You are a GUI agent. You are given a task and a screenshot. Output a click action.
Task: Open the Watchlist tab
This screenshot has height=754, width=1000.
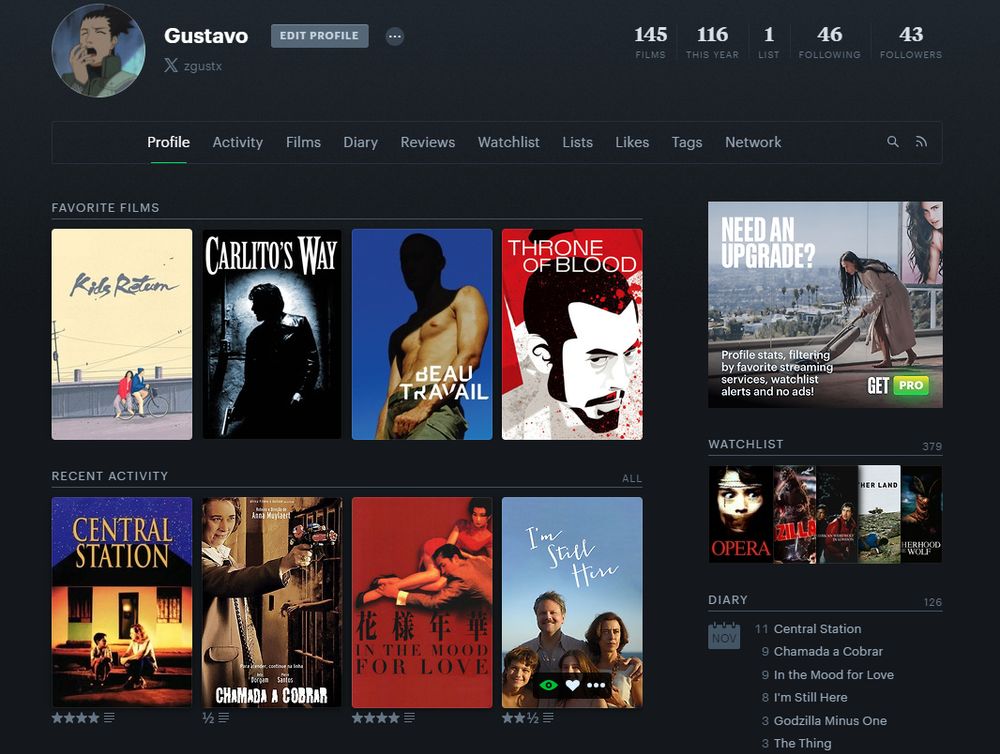[x=509, y=142]
